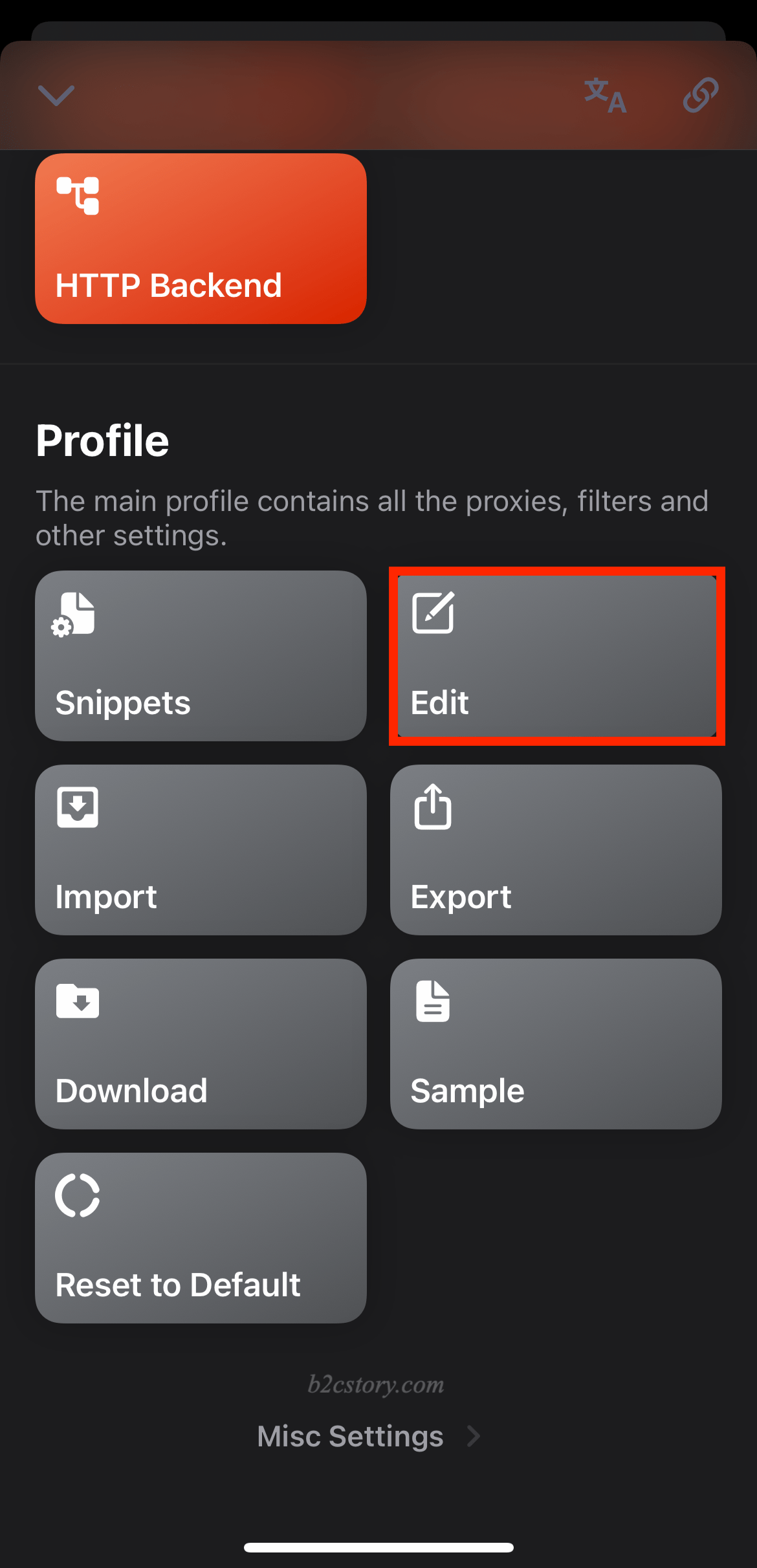The width and height of the screenshot is (757, 1568).
Task: Open the HTTP Backend tile
Action: point(201,239)
